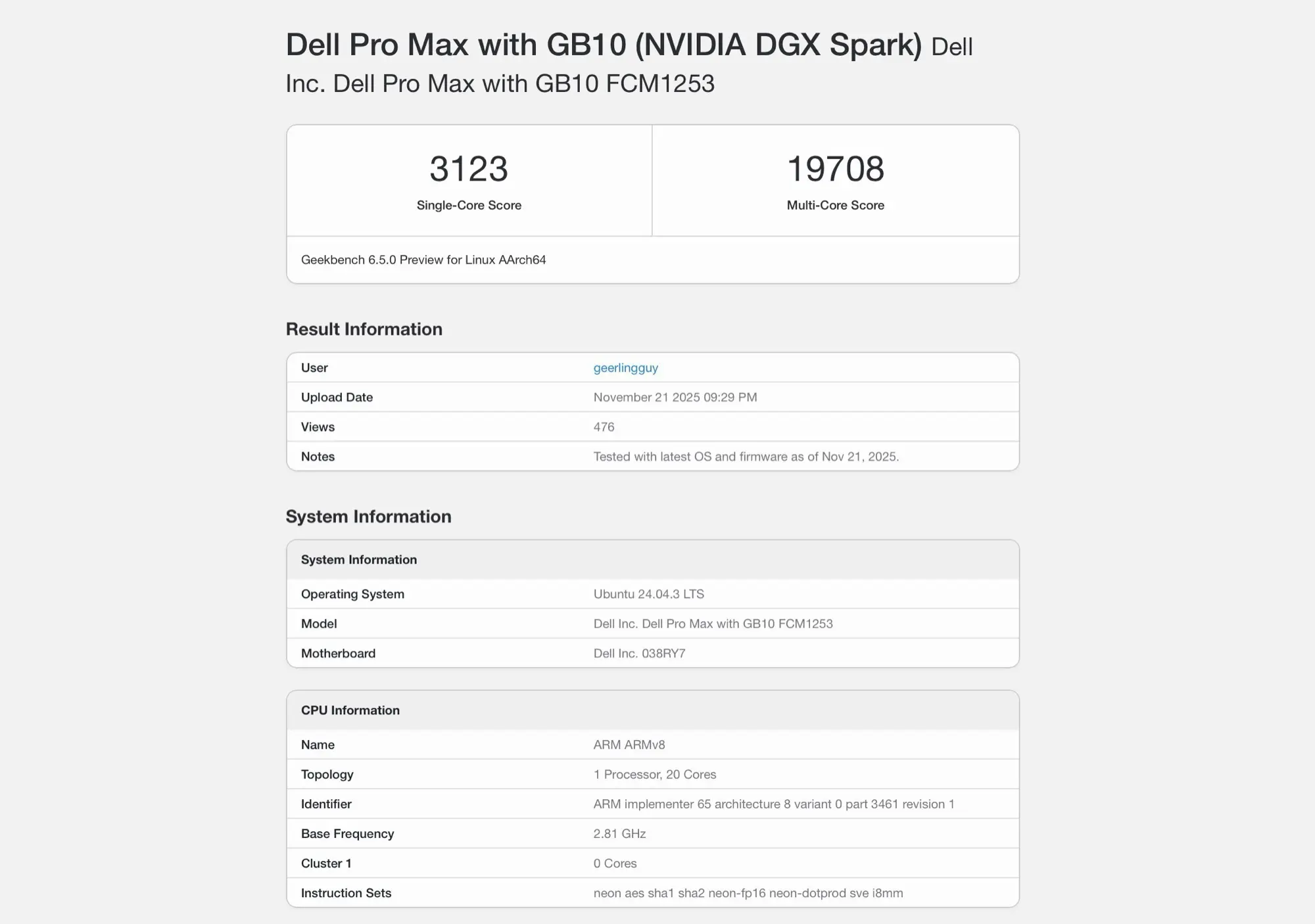This screenshot has width=1315, height=924.
Task: Click the Notes row label
Action: tap(318, 457)
